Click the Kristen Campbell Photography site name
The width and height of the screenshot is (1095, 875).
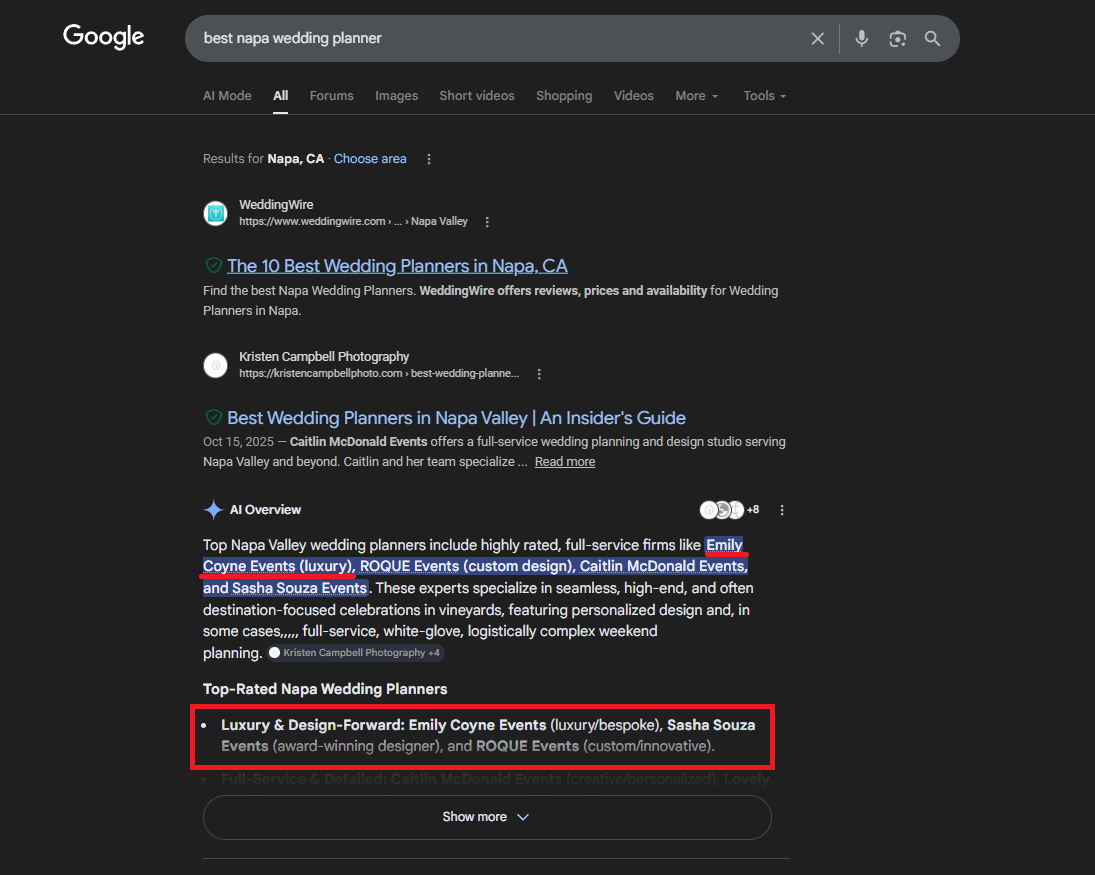click(324, 357)
